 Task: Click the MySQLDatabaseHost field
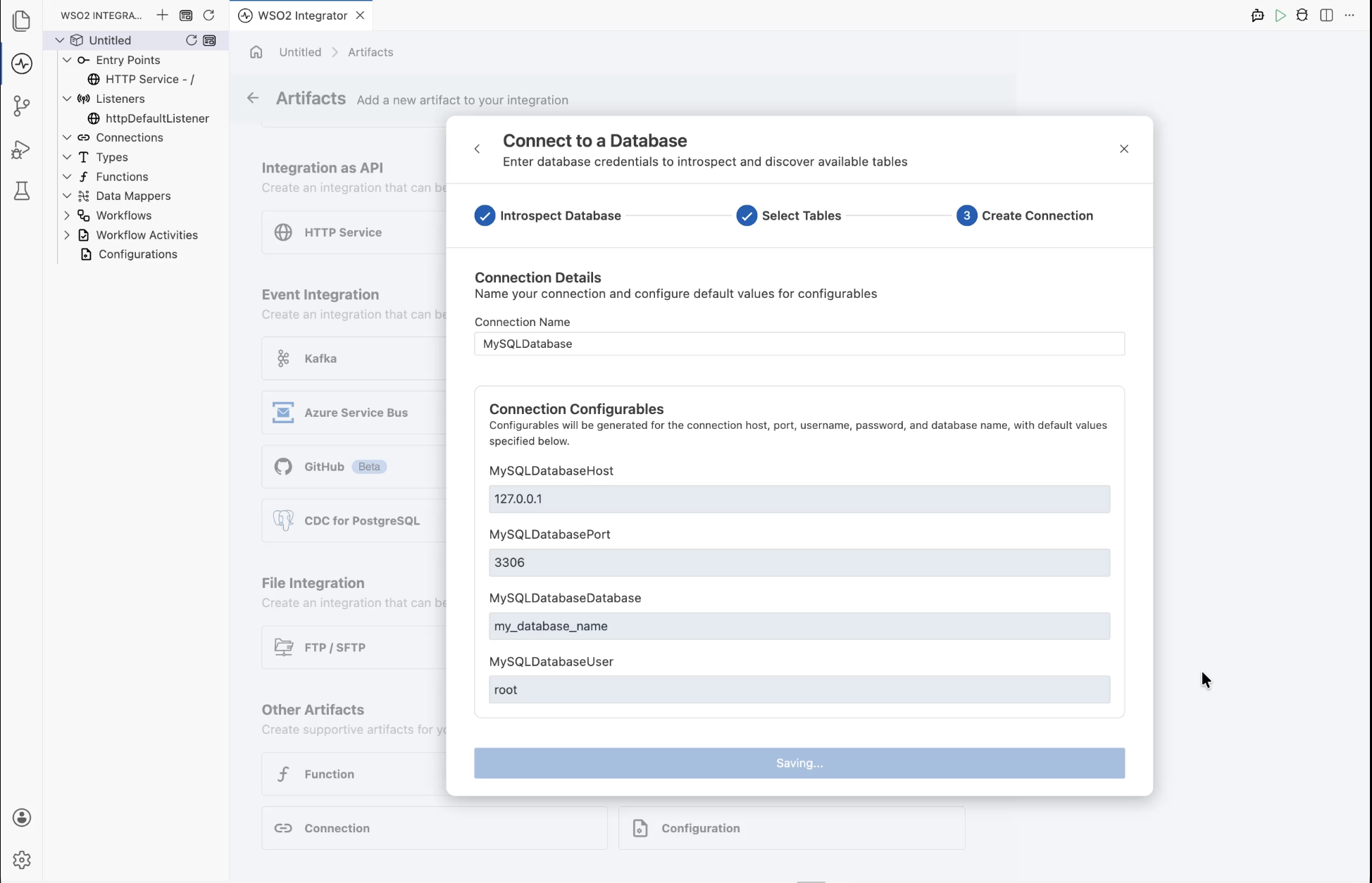coord(799,499)
